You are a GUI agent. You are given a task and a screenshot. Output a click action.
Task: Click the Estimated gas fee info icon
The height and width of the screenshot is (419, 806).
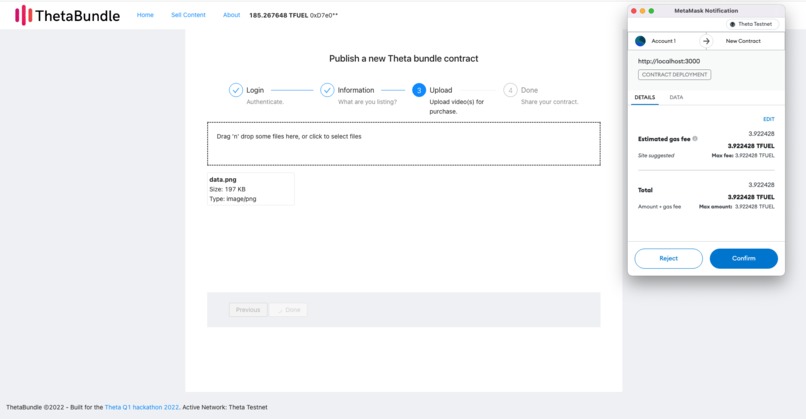pyautogui.click(x=695, y=138)
